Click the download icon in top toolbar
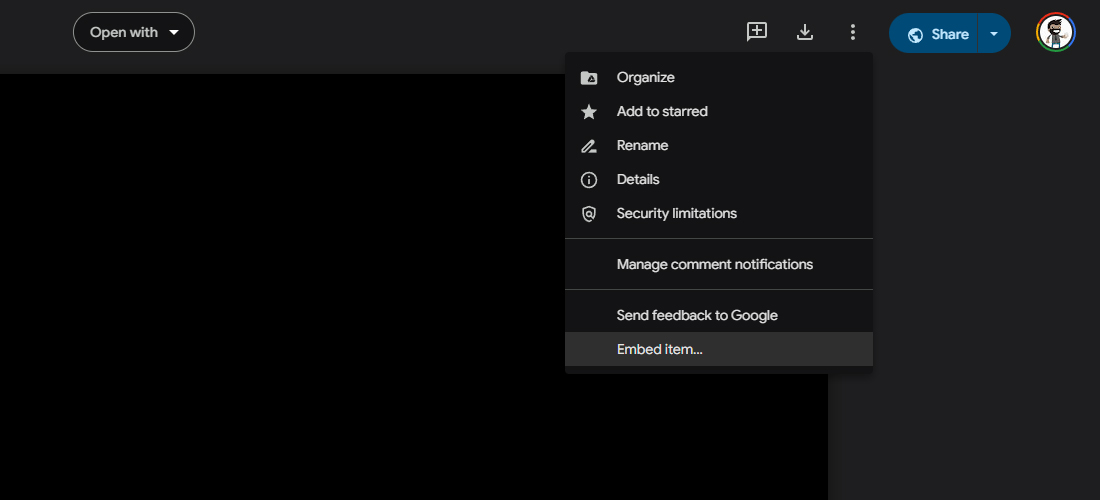1100x500 pixels. (805, 32)
